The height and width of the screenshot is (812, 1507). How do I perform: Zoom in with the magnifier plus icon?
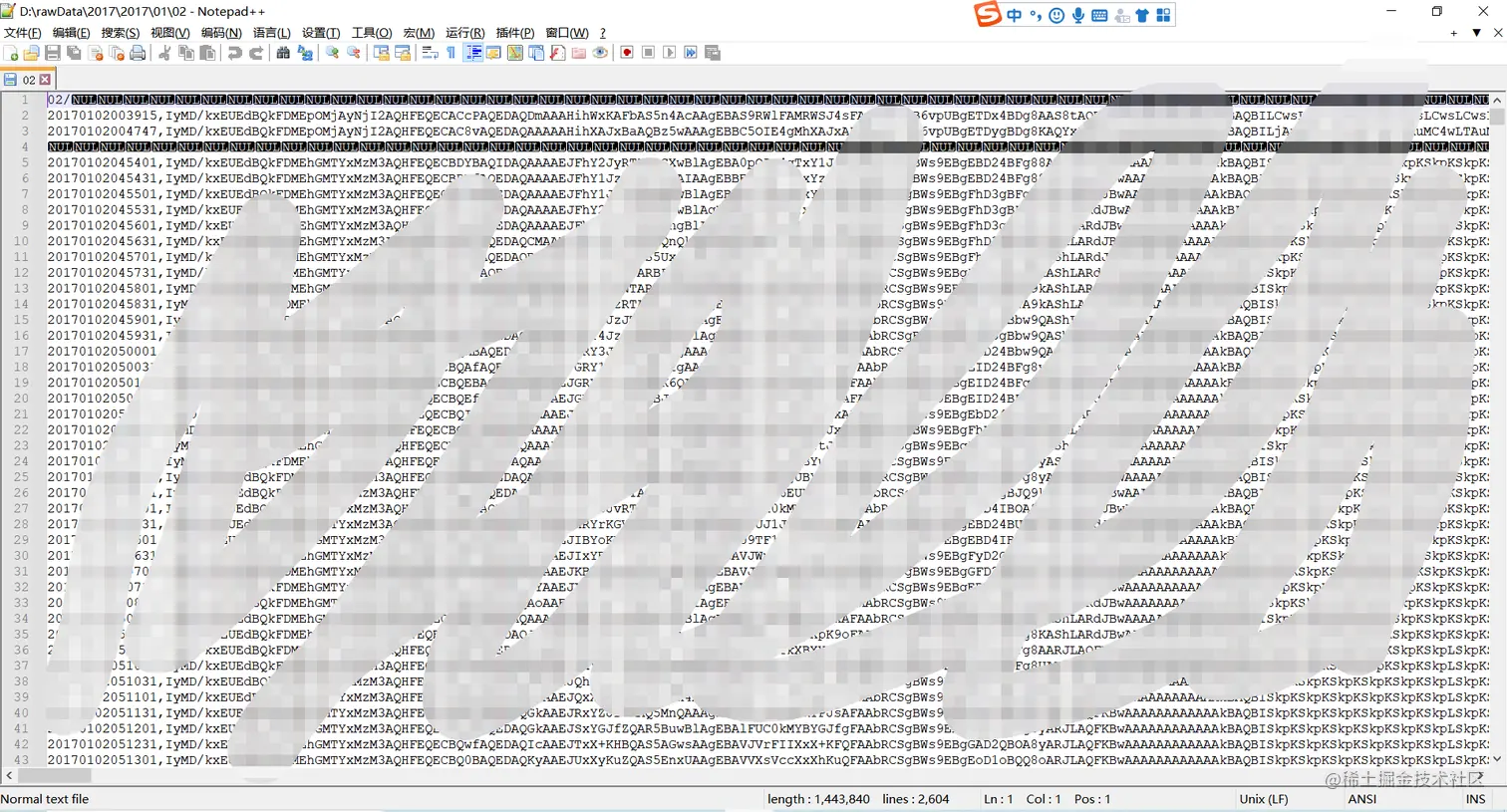332,53
